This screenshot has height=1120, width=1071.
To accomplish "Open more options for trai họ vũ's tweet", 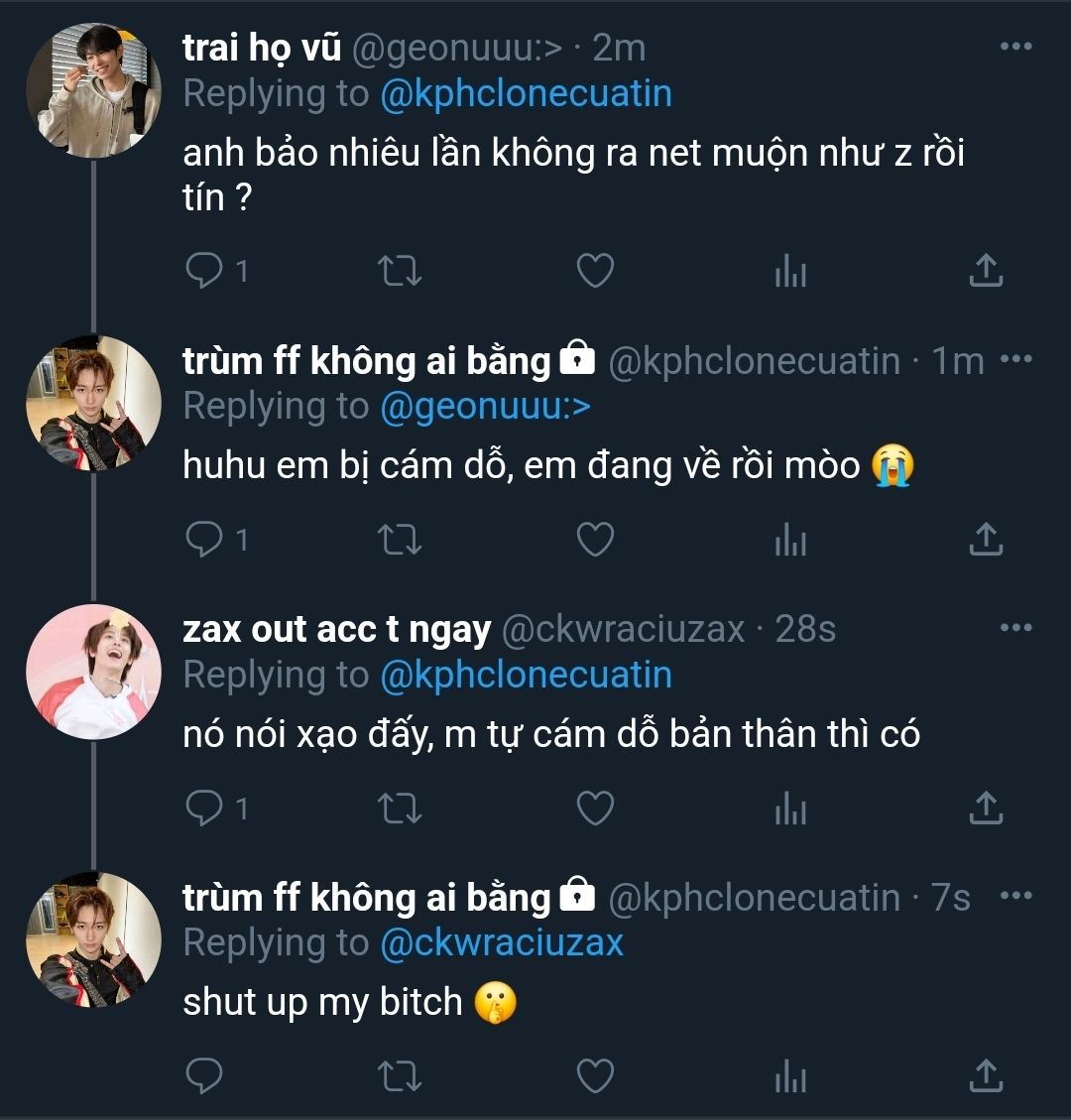I will [x=1016, y=47].
